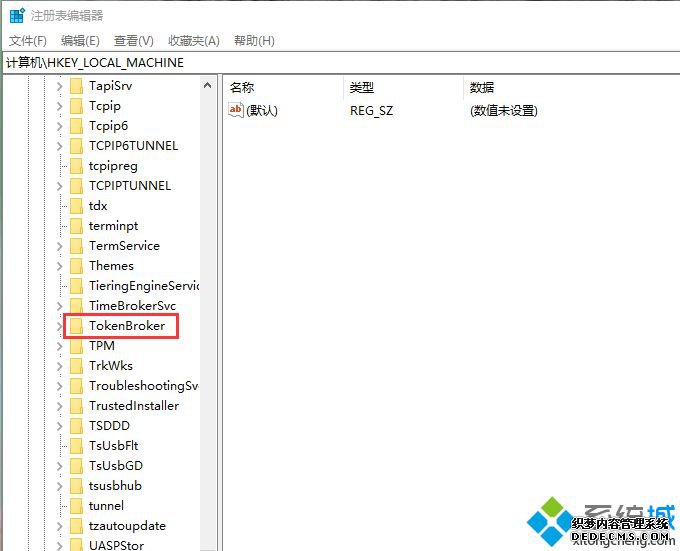Expand the TermService key
This screenshot has width=680, height=551.
pyautogui.click(x=59, y=246)
